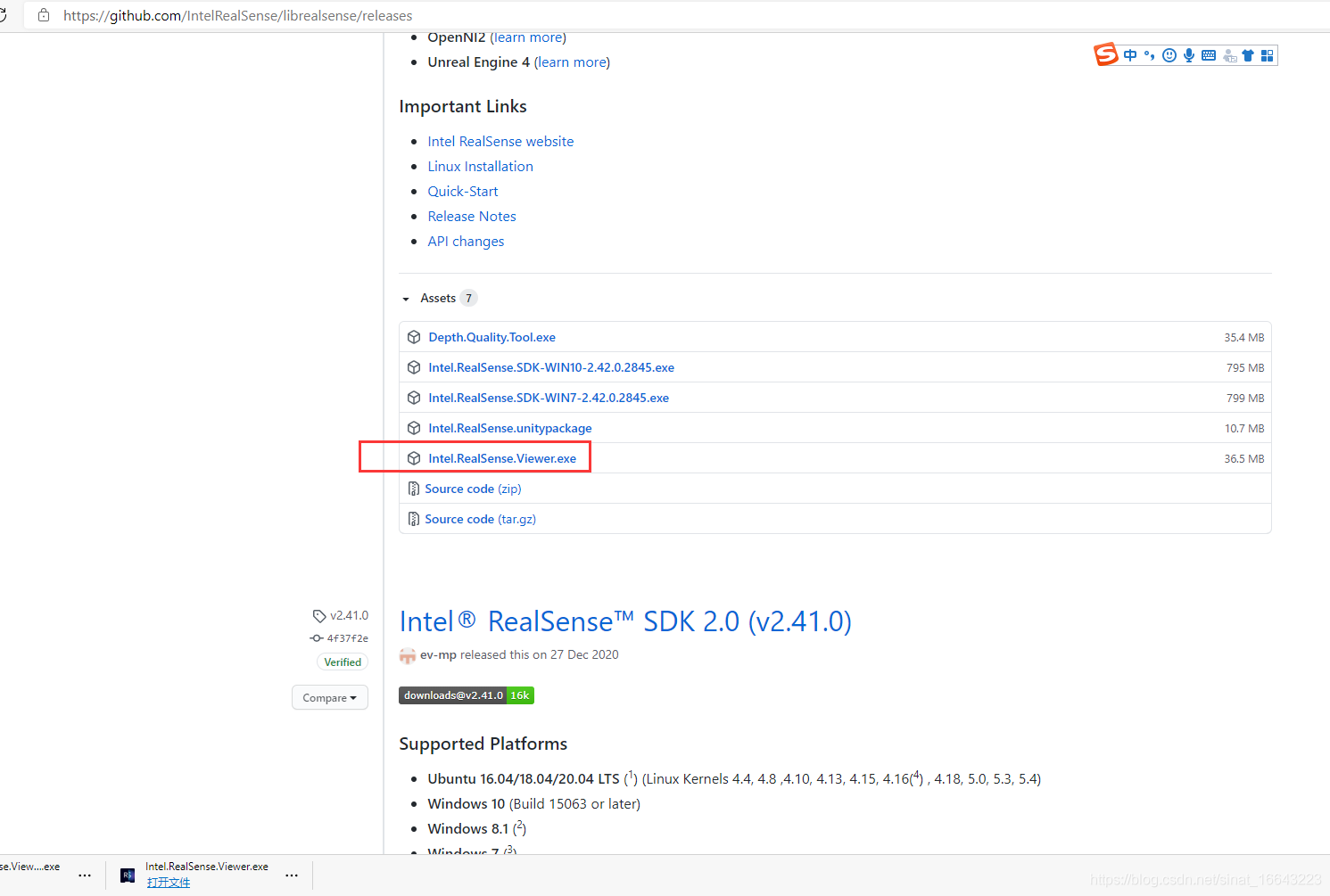Collapse the Assets section triangle
1330x896 pixels.
pos(406,299)
